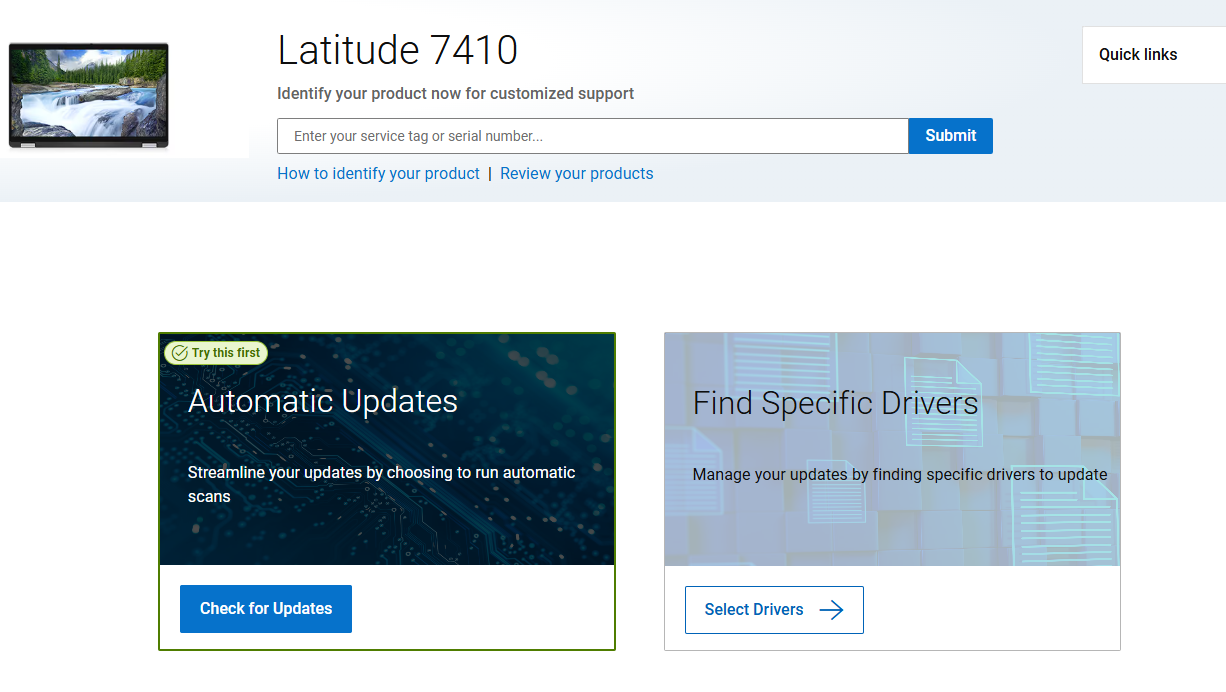Click the Latitude laptop product image
The height and width of the screenshot is (692, 1226).
pos(89,96)
